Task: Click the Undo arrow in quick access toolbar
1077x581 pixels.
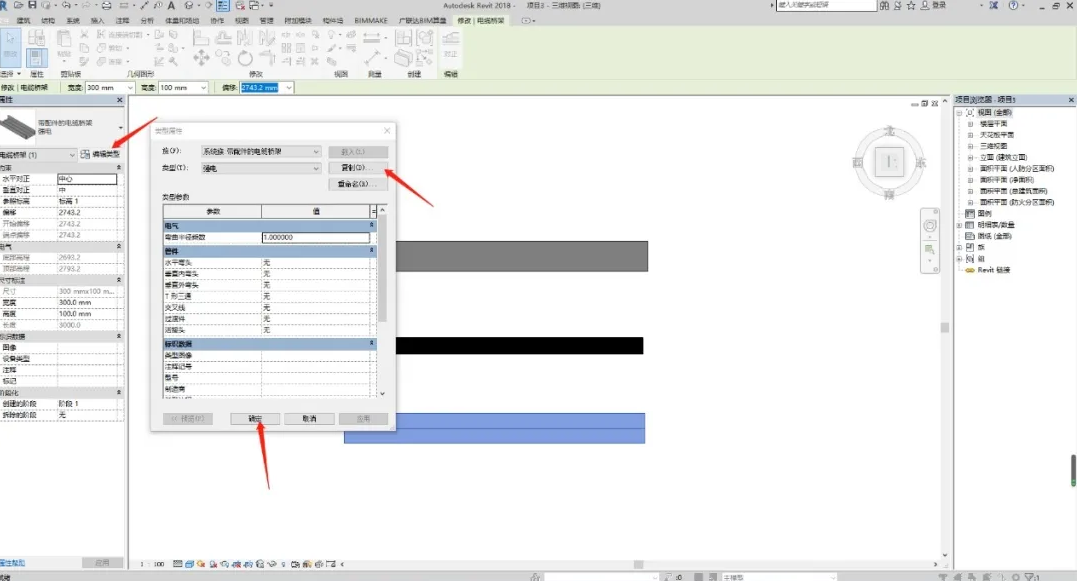Action: coord(67,5)
